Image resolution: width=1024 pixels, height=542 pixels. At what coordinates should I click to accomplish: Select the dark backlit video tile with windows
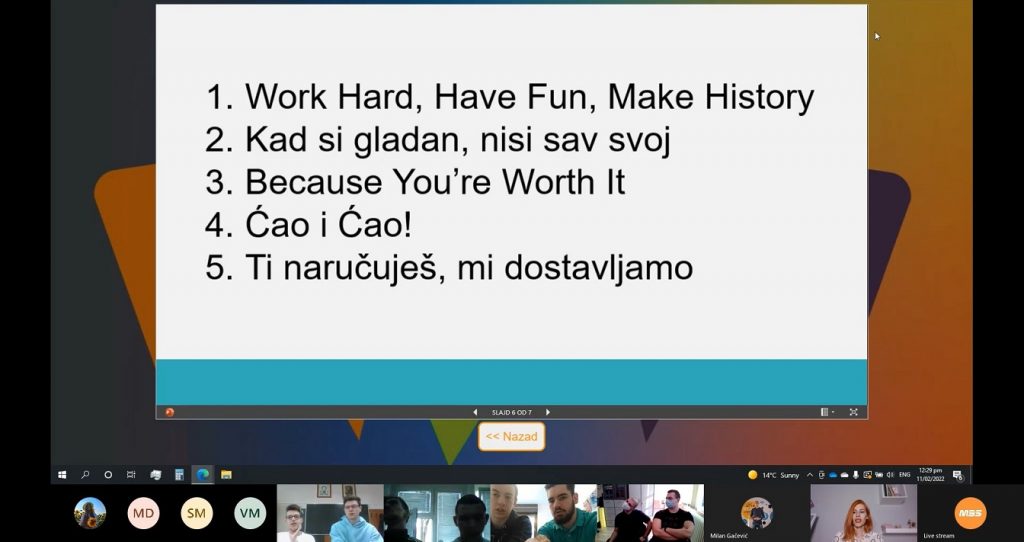click(x=437, y=513)
